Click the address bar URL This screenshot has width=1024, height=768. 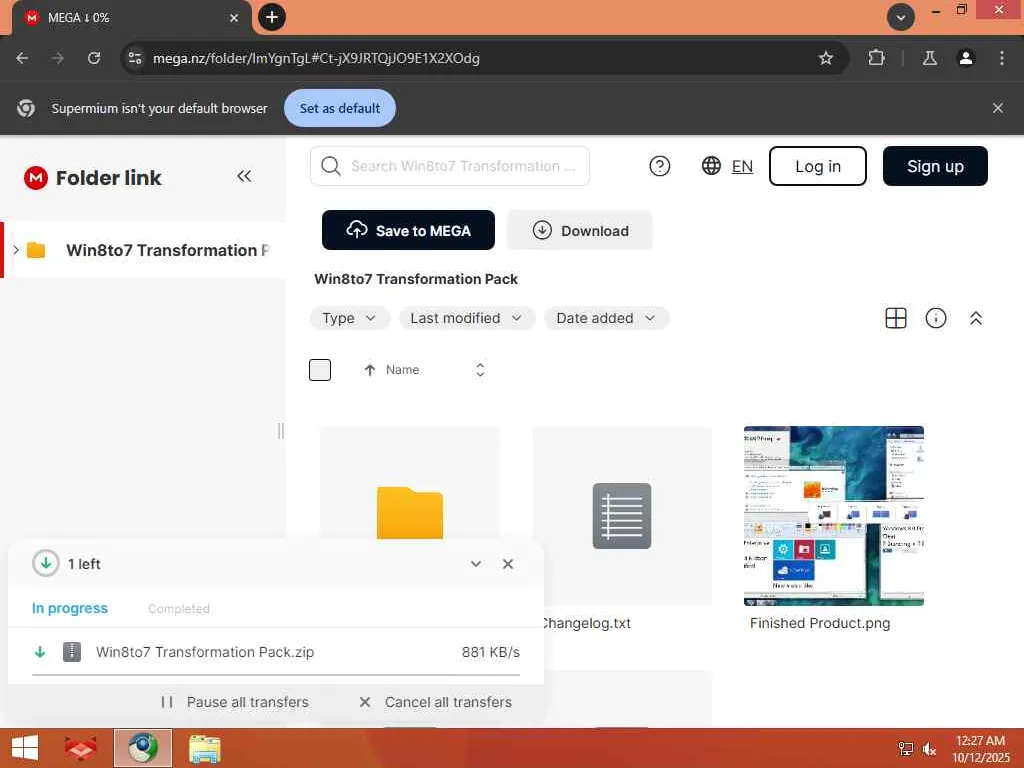click(316, 58)
